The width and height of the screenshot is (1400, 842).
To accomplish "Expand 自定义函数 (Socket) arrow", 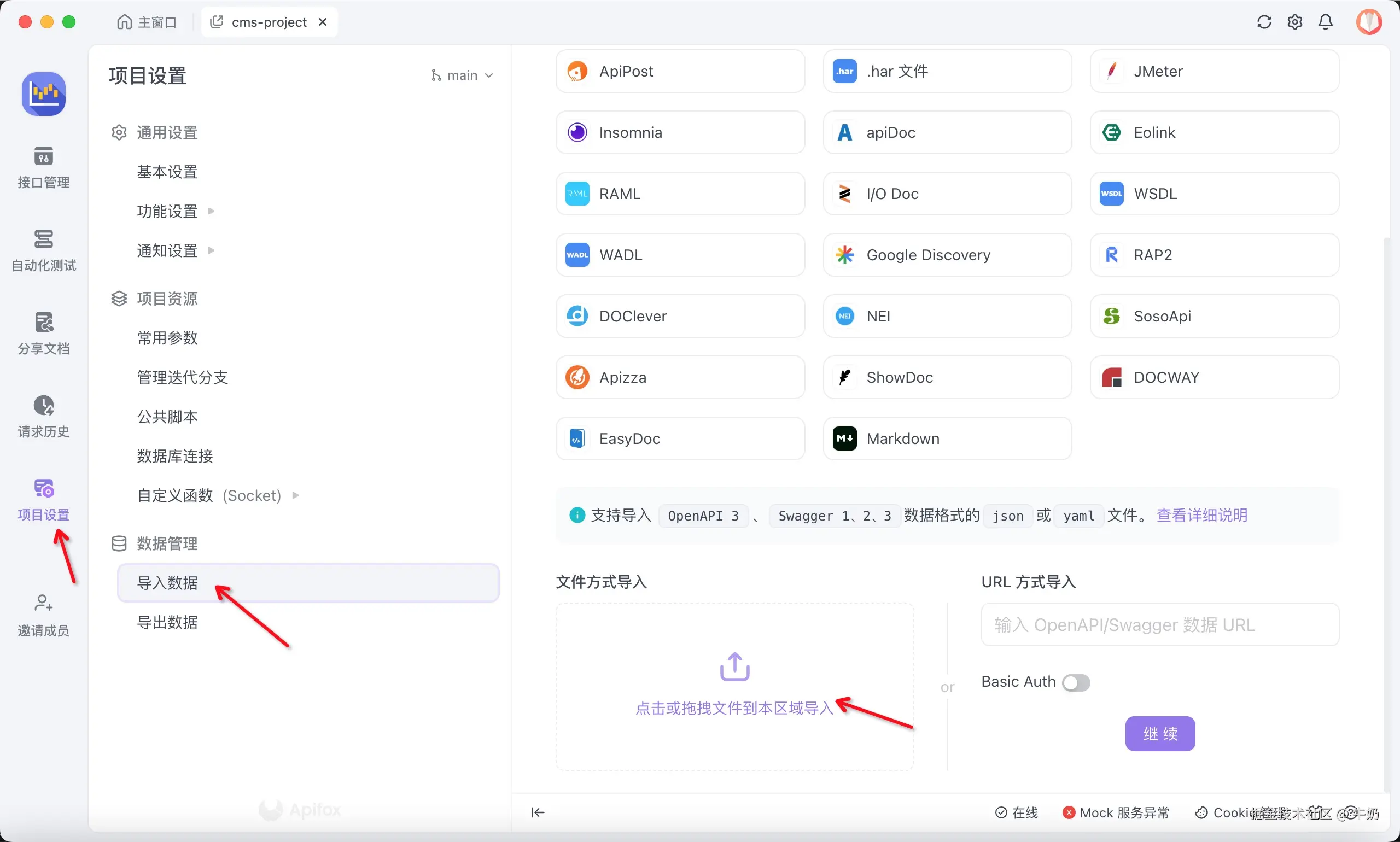I will click(x=296, y=495).
